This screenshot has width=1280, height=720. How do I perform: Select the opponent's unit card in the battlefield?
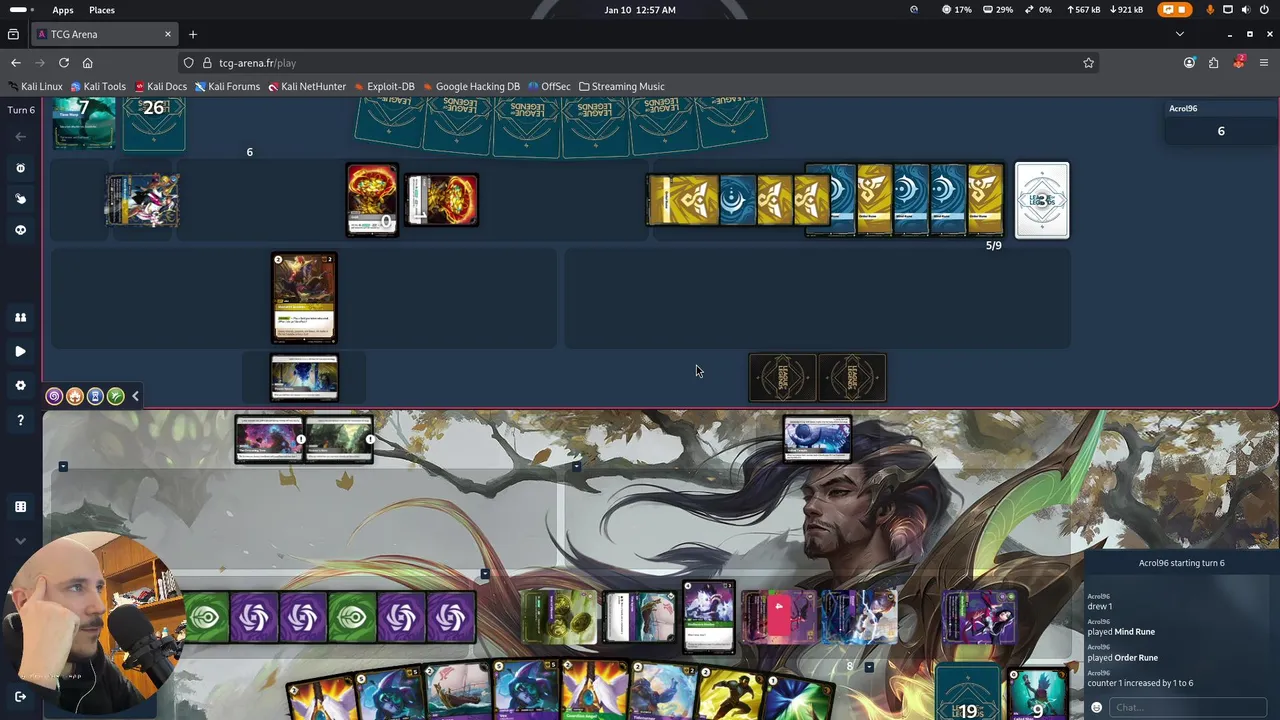tap(305, 298)
